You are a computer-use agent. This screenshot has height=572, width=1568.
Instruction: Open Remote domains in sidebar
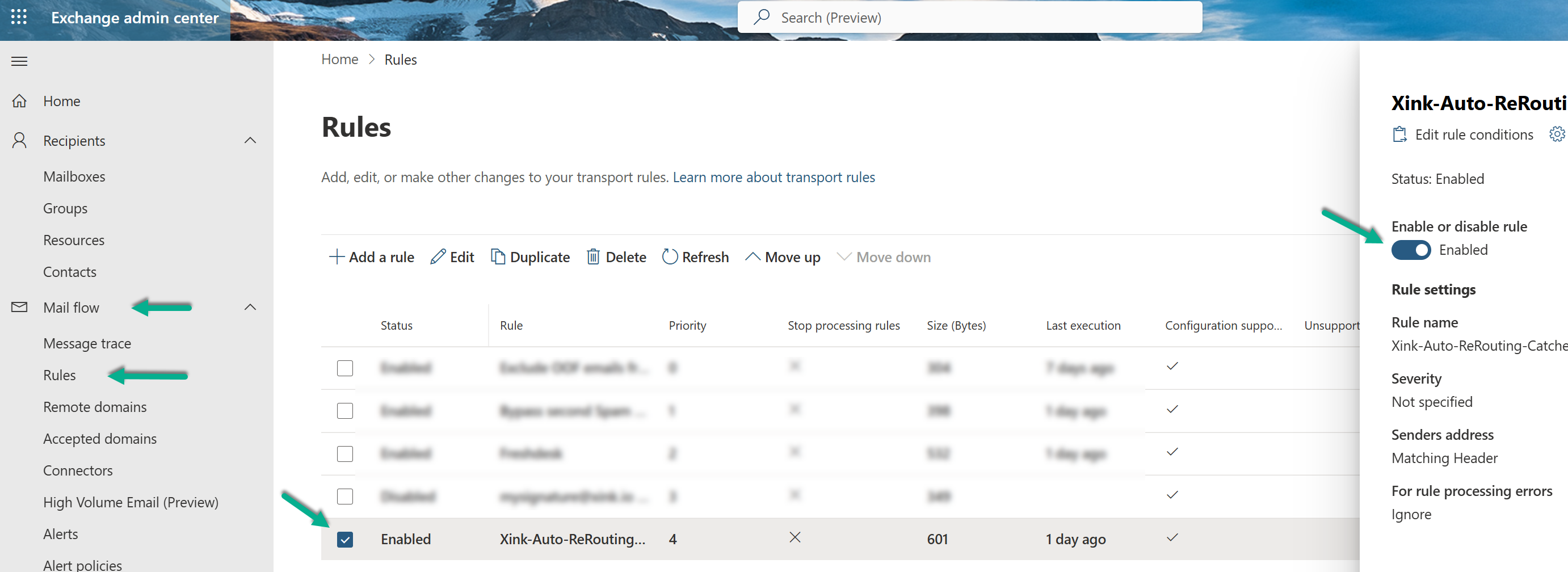(x=95, y=406)
